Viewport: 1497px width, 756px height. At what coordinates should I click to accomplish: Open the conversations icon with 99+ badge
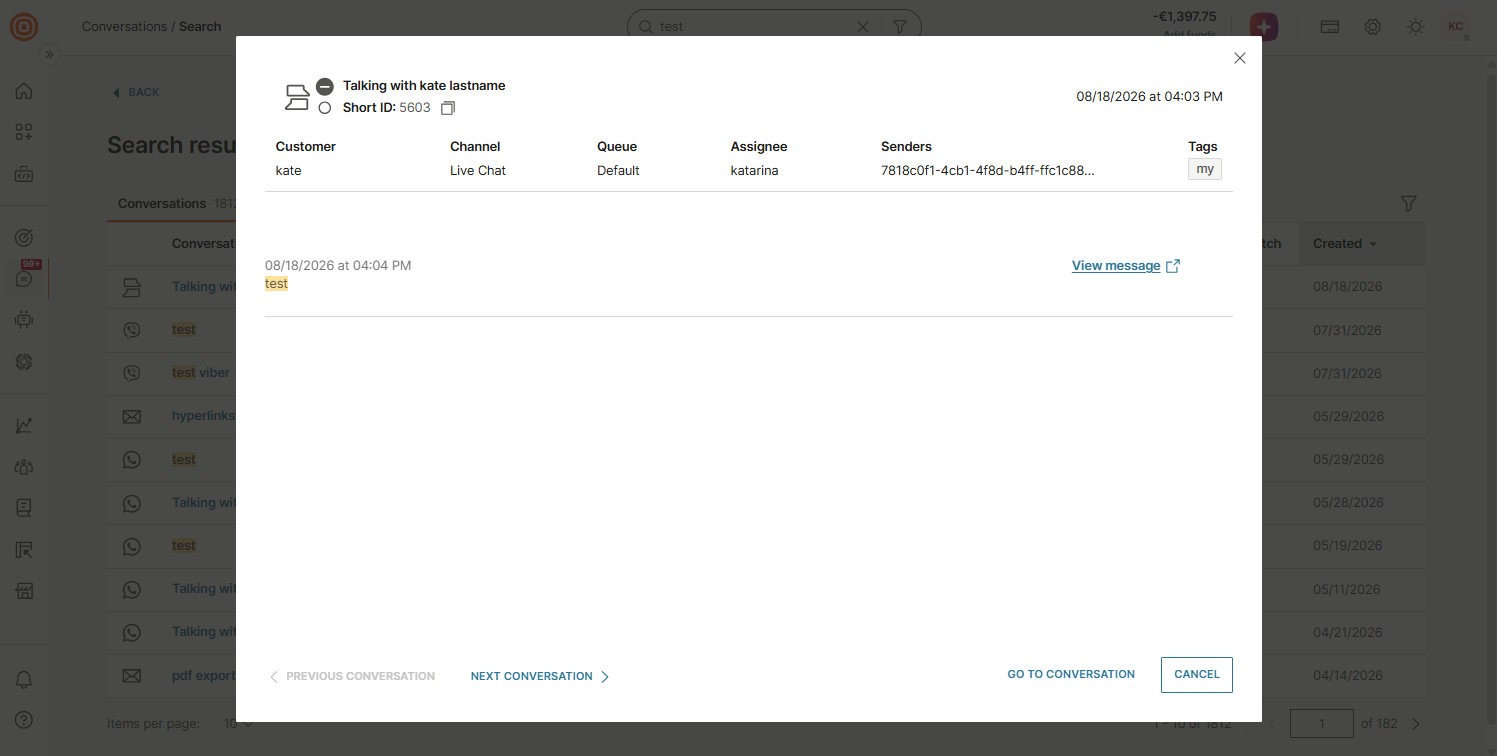tap(24, 277)
